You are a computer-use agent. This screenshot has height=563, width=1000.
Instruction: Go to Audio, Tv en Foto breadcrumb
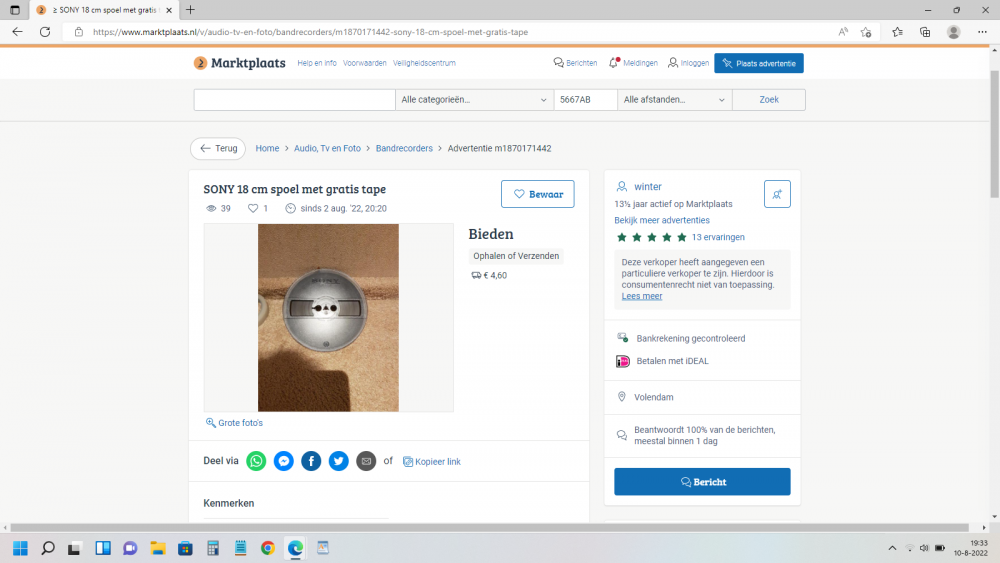[327, 148]
